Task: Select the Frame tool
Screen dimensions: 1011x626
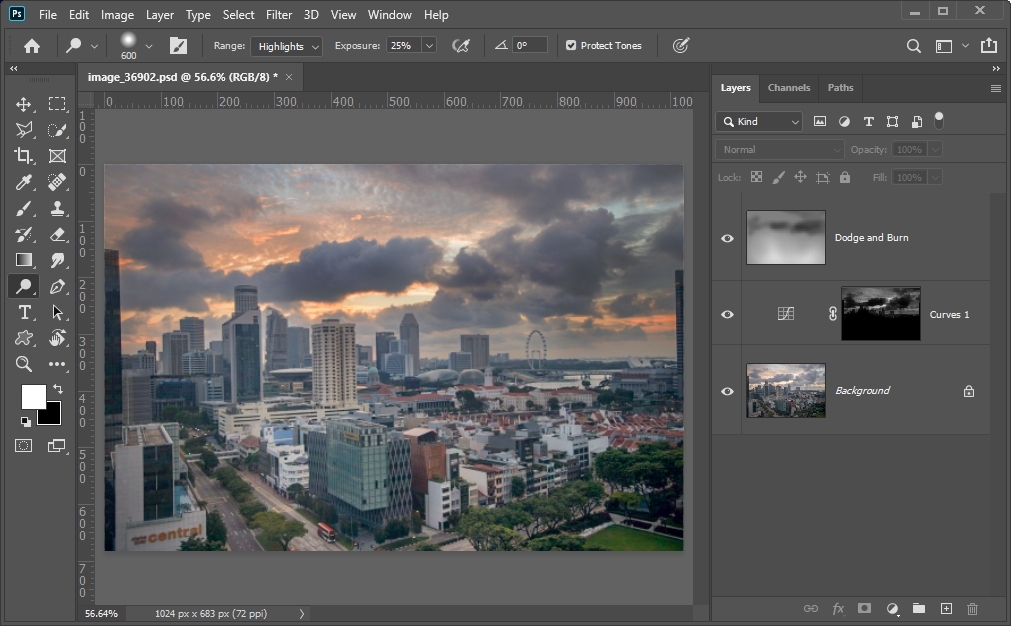Action: [x=57, y=155]
